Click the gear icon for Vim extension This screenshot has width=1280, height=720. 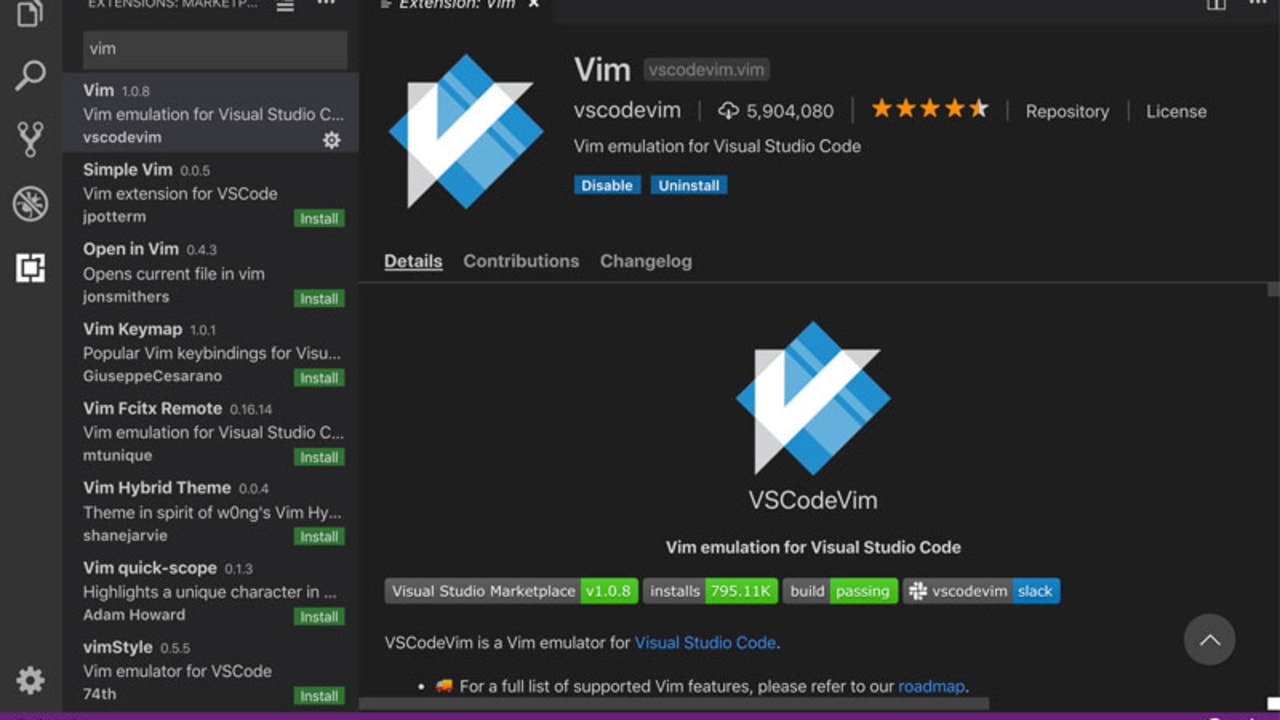pyautogui.click(x=331, y=140)
